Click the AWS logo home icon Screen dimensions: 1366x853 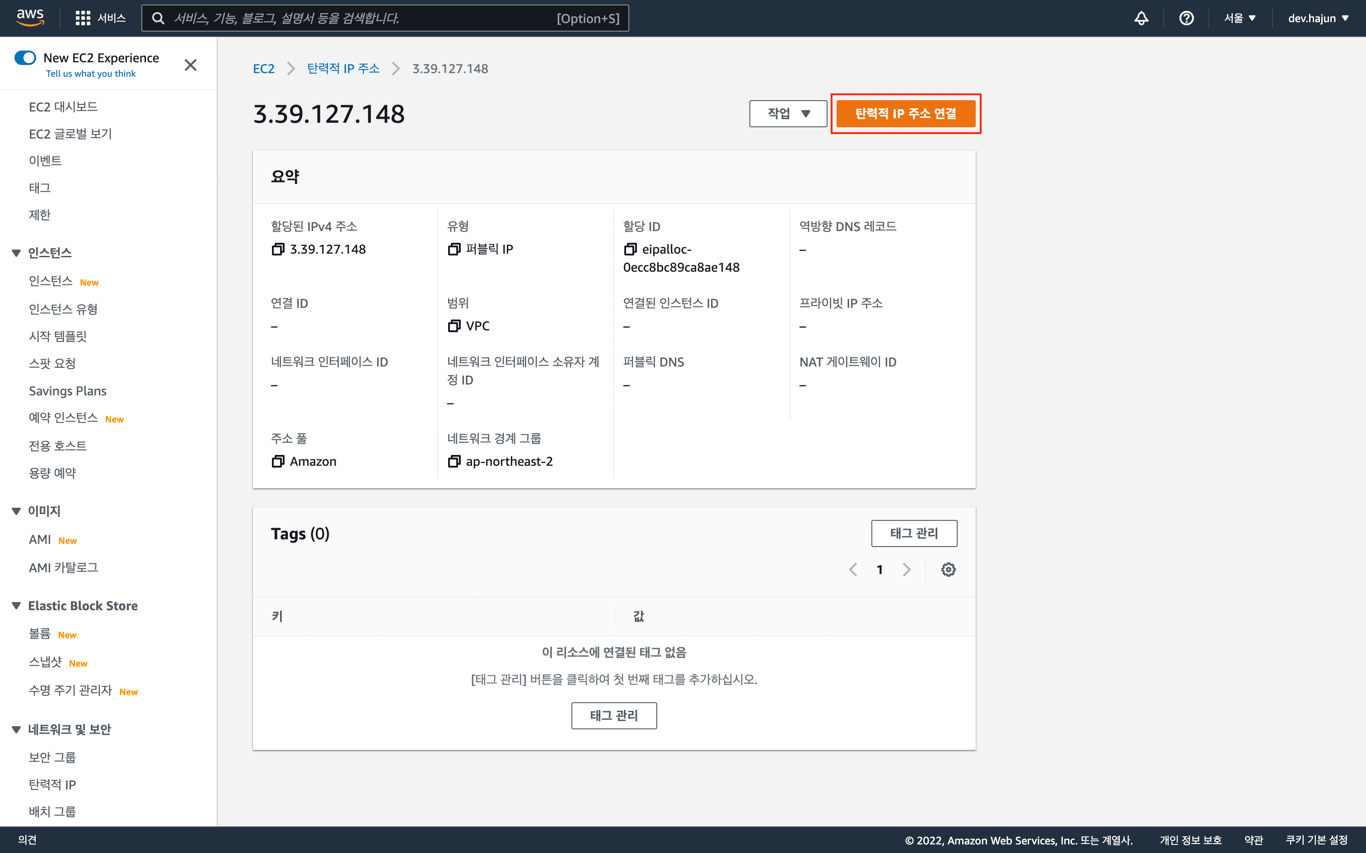click(x=30, y=17)
